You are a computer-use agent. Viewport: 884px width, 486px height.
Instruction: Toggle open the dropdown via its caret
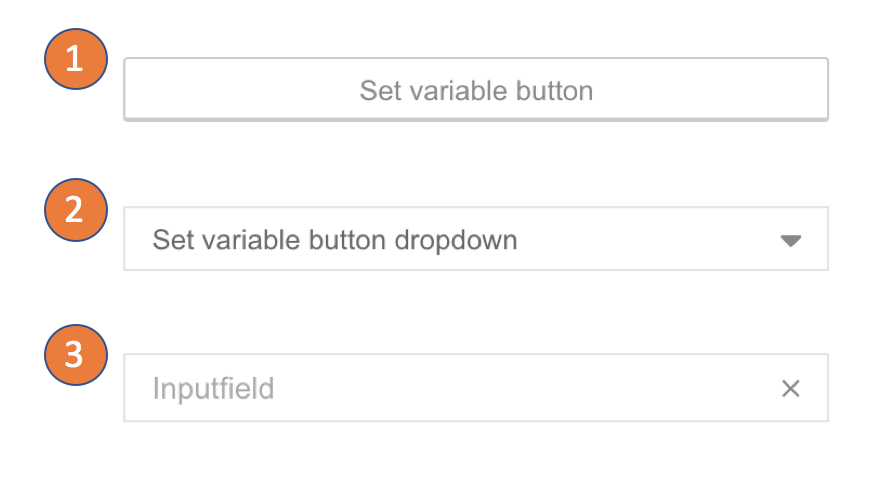pyautogui.click(x=790, y=241)
